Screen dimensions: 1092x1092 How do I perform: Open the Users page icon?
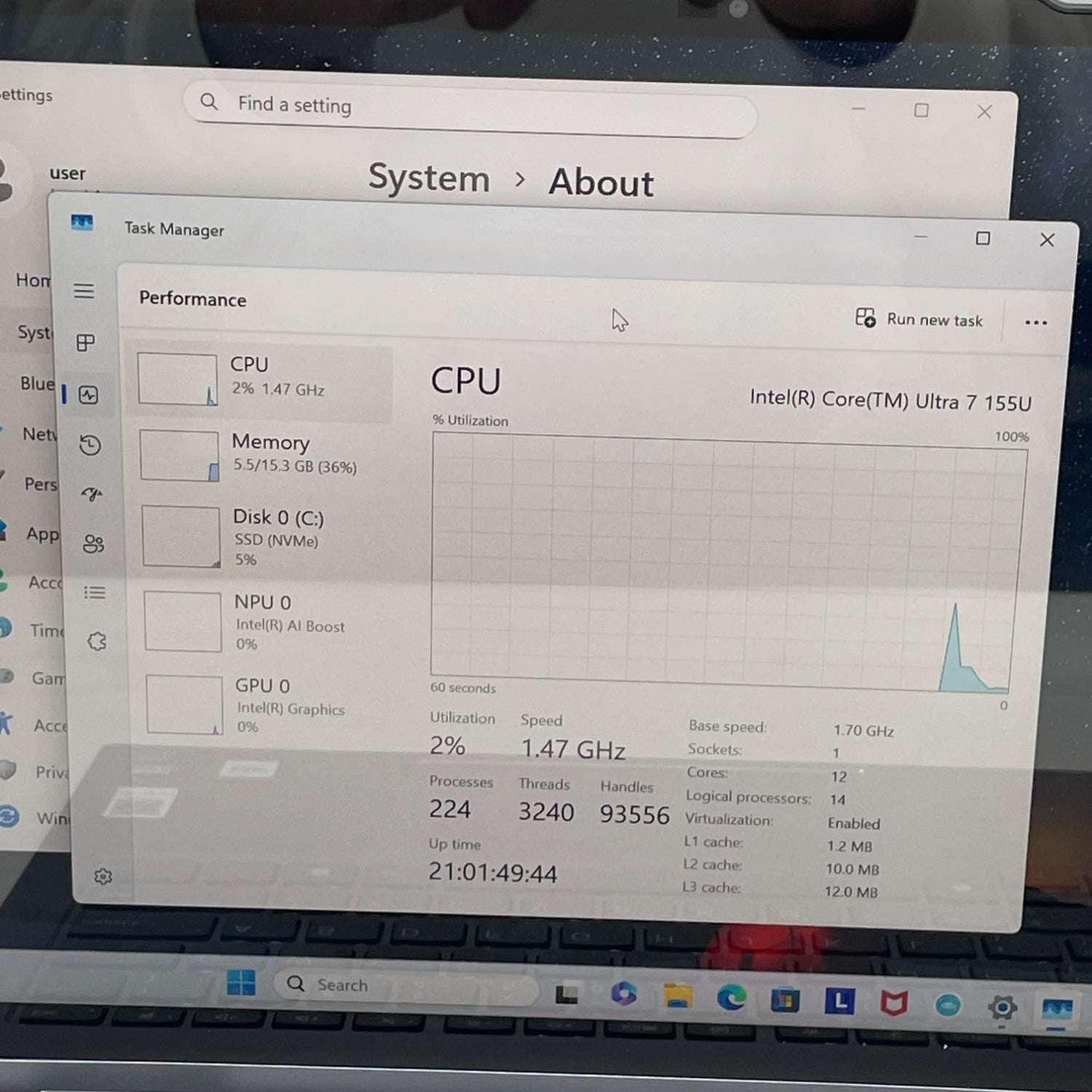point(93,544)
